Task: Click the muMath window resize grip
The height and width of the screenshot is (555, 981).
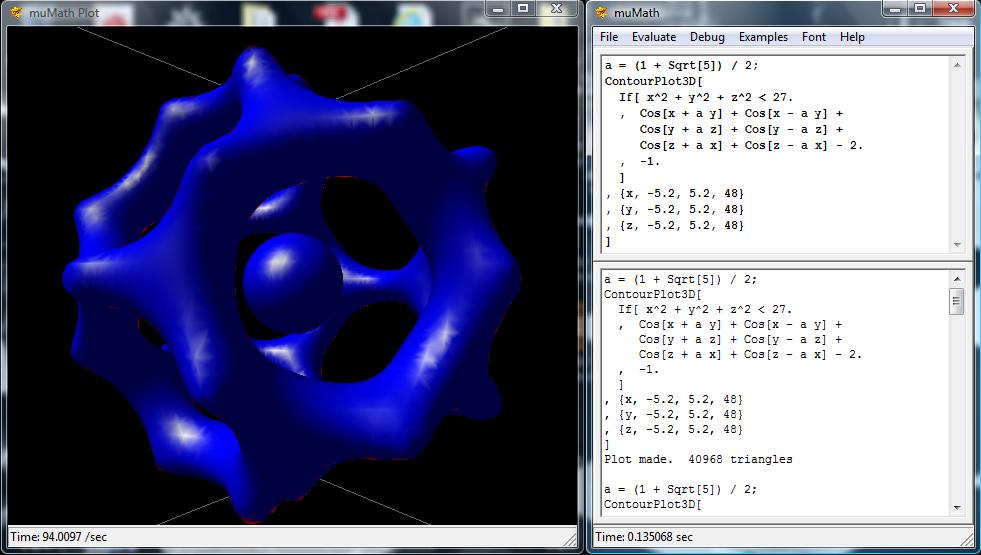Action: (x=967, y=539)
